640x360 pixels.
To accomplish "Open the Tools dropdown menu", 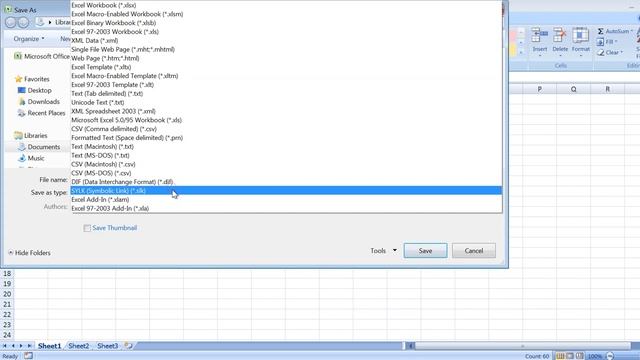I will pyautogui.click(x=383, y=251).
